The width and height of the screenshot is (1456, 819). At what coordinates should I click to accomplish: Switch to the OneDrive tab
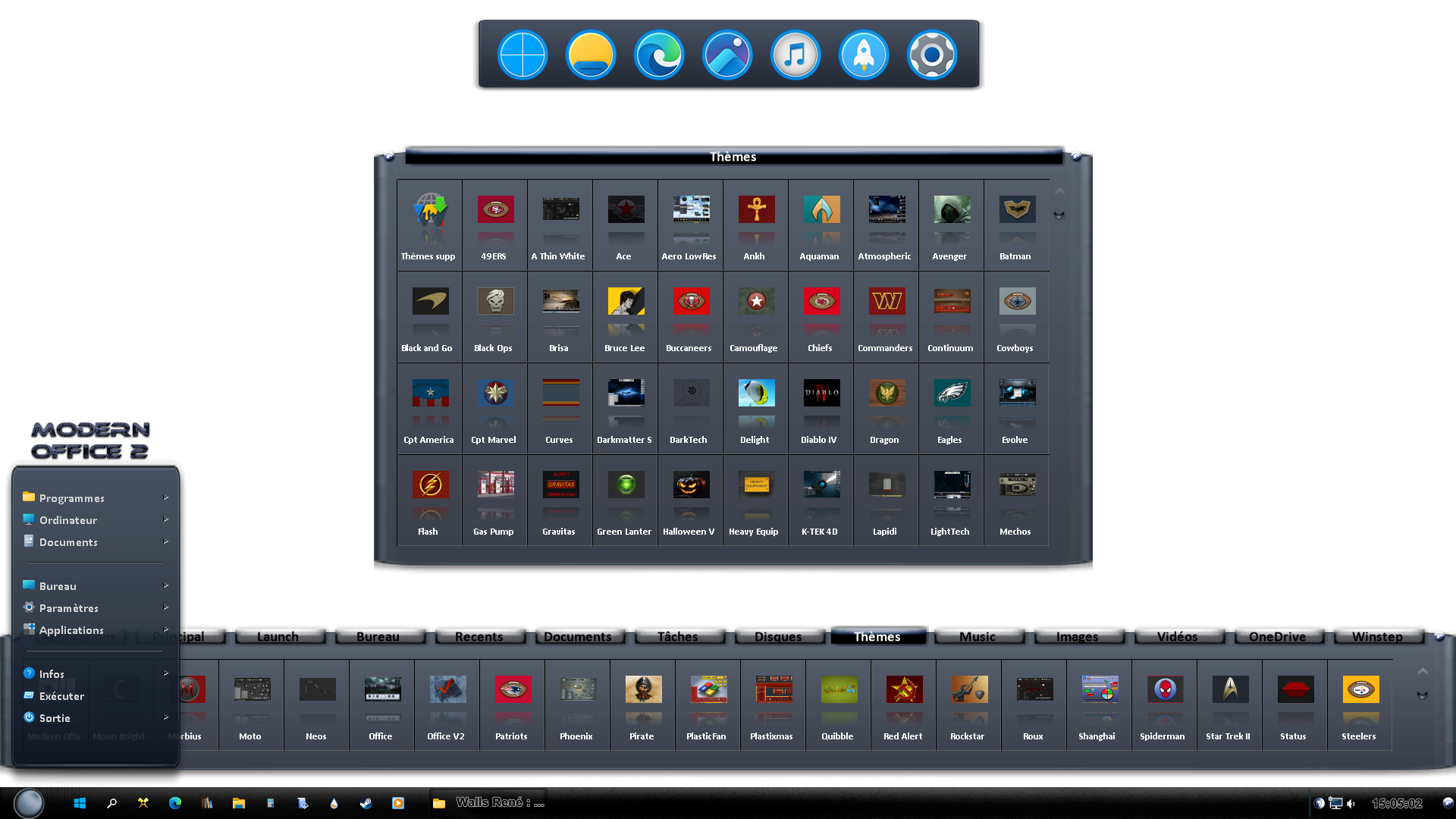(1277, 636)
